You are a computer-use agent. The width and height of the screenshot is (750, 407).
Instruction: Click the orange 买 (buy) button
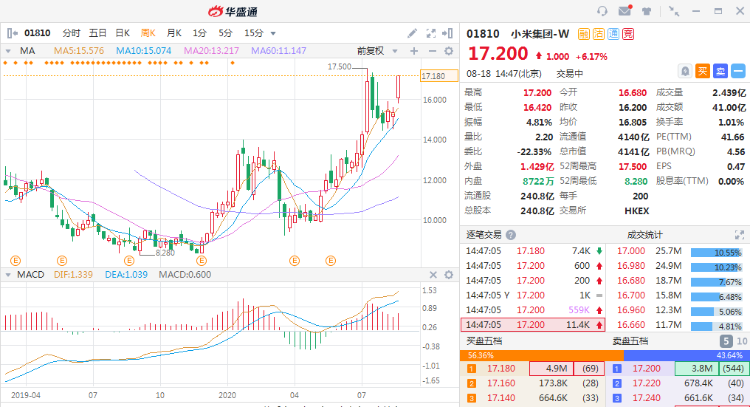(x=703, y=70)
